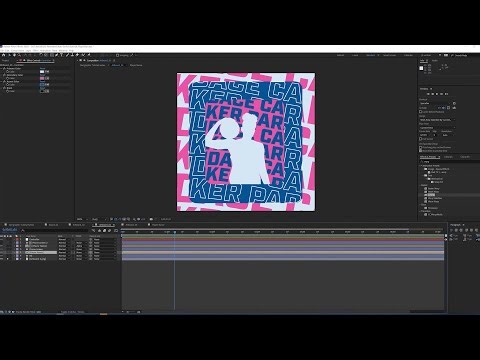The width and height of the screenshot is (480, 360).
Task: Select the Selection arrow tool
Action: point(9,55)
